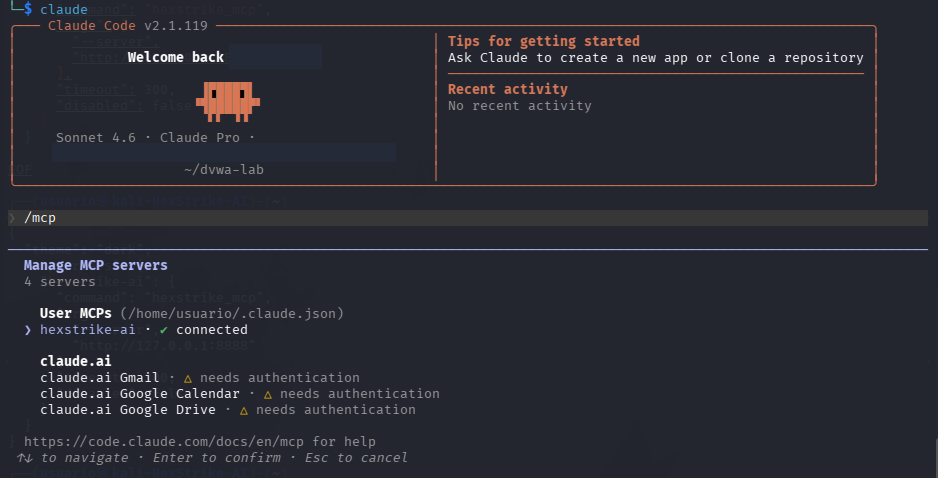Click the 'Esc to cancel' hint text
The width and height of the screenshot is (938, 478).
click(x=356, y=458)
